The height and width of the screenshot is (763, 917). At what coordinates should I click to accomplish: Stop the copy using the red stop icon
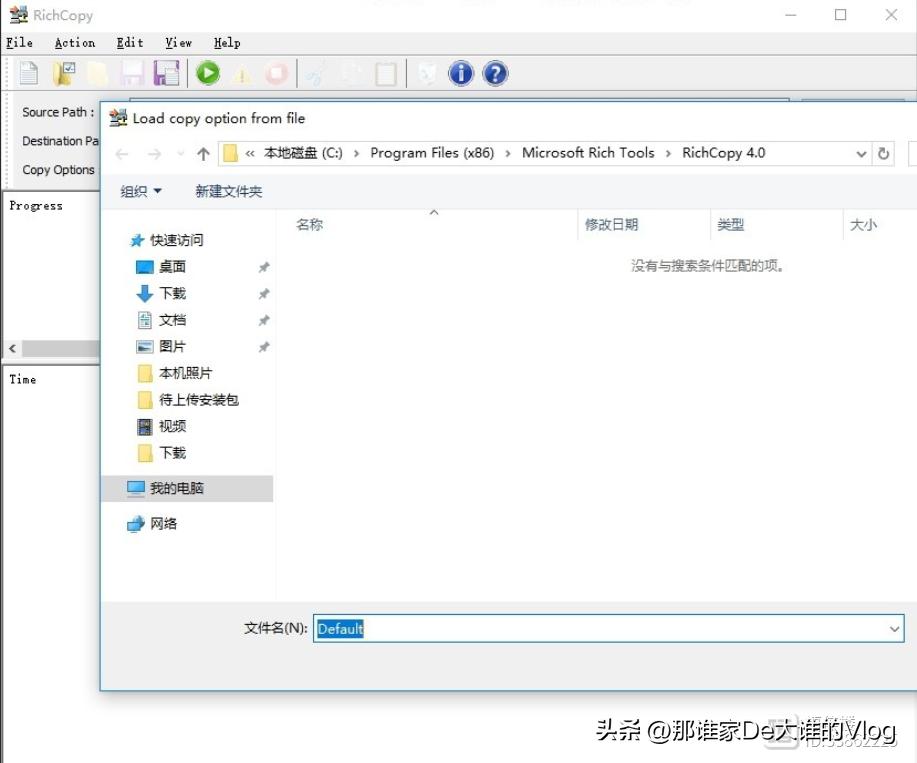276,73
